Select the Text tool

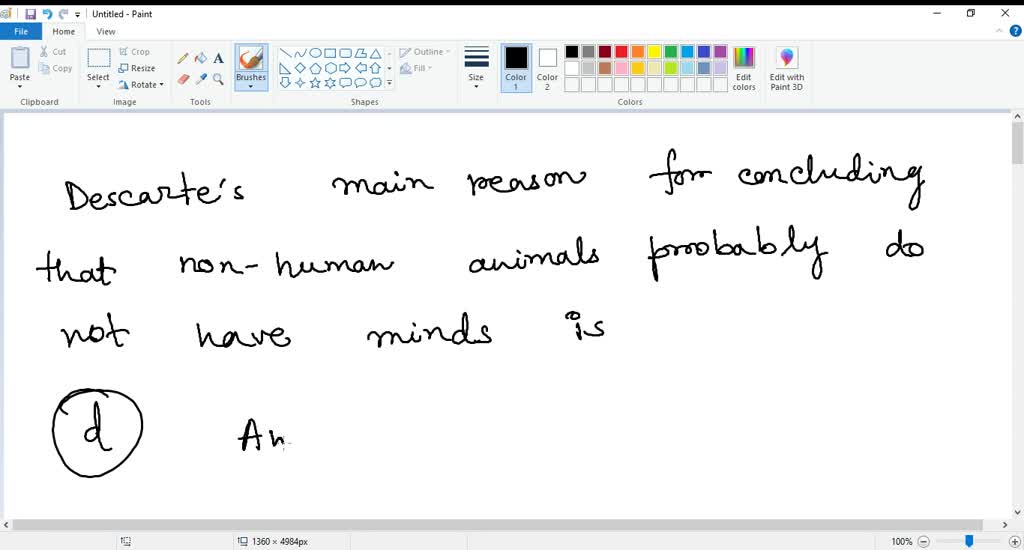click(217, 58)
